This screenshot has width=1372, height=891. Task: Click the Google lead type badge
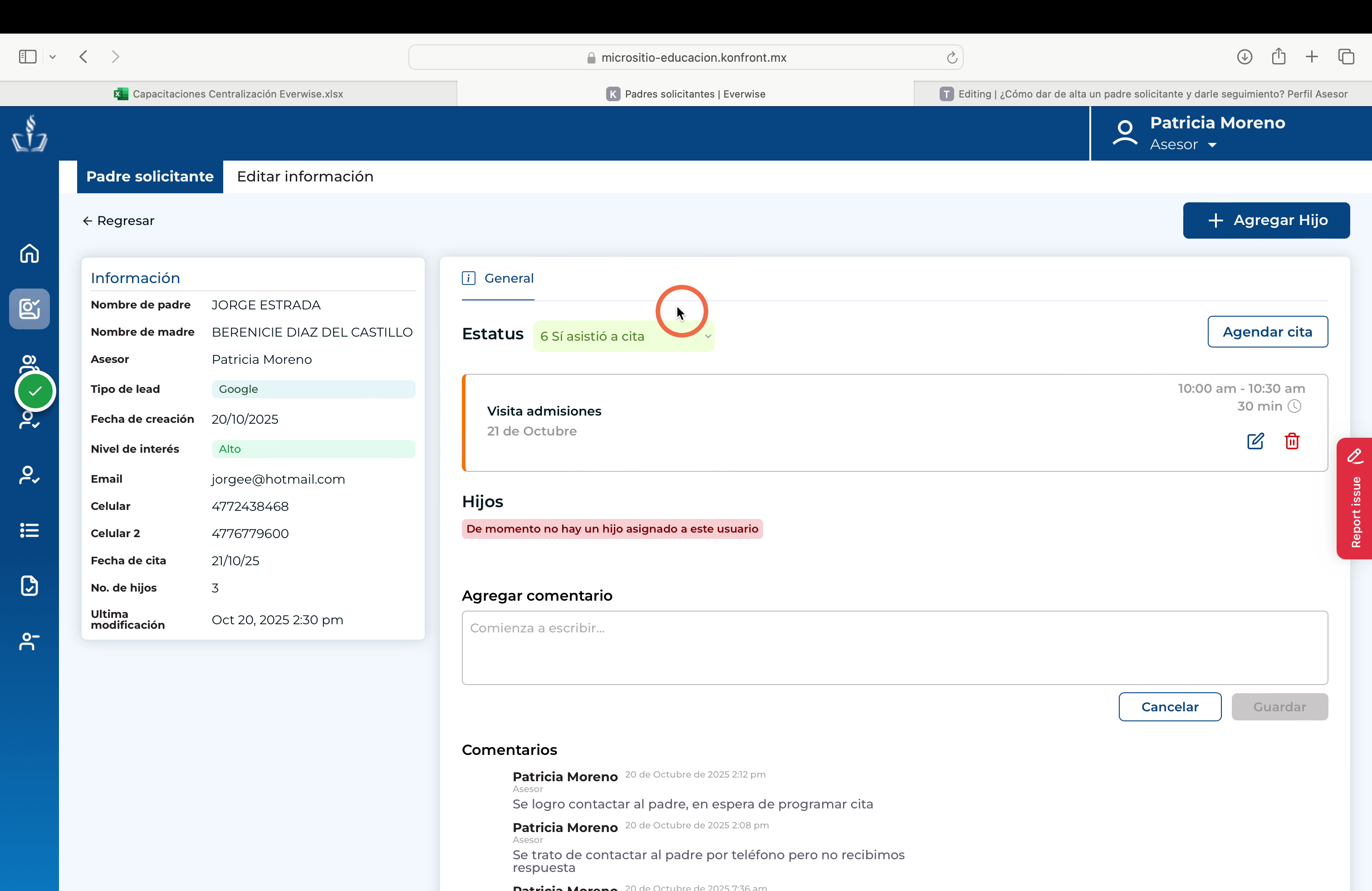(313, 389)
